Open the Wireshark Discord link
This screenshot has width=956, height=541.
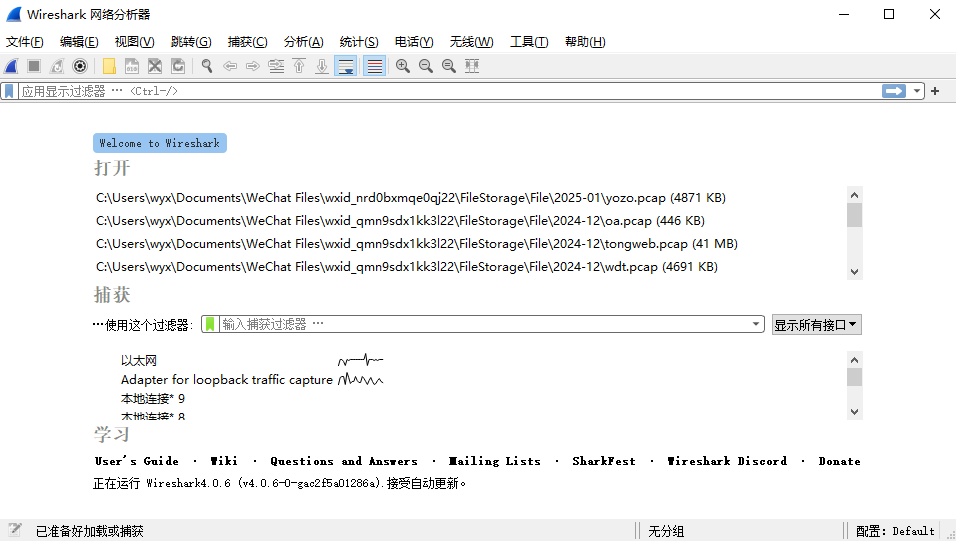pos(727,461)
